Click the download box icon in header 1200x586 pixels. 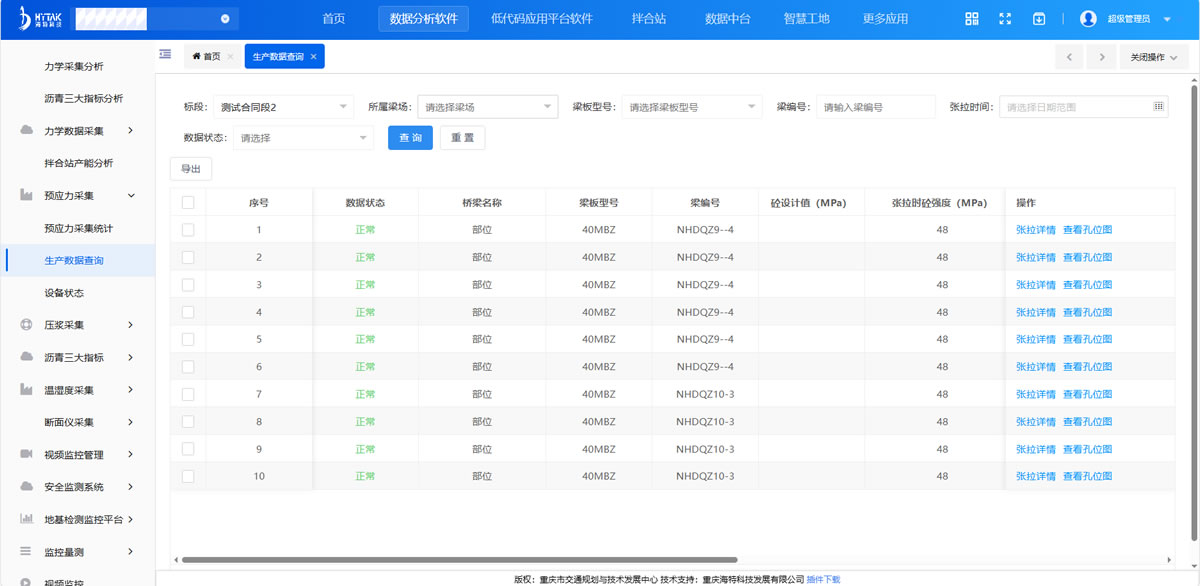[x=1039, y=19]
